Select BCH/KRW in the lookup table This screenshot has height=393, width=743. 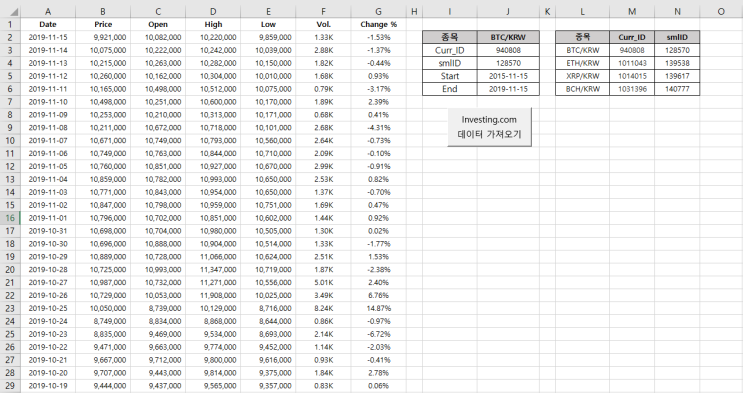tap(582, 89)
